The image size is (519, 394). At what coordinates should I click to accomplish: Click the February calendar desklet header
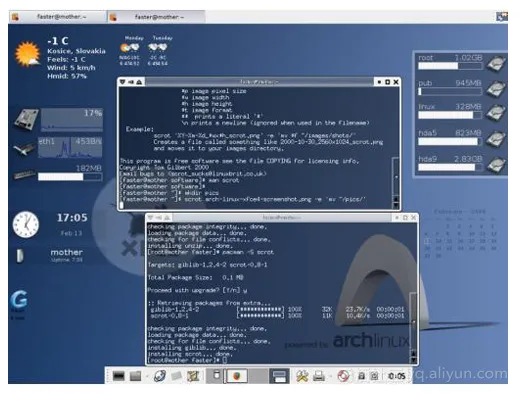(x=460, y=212)
